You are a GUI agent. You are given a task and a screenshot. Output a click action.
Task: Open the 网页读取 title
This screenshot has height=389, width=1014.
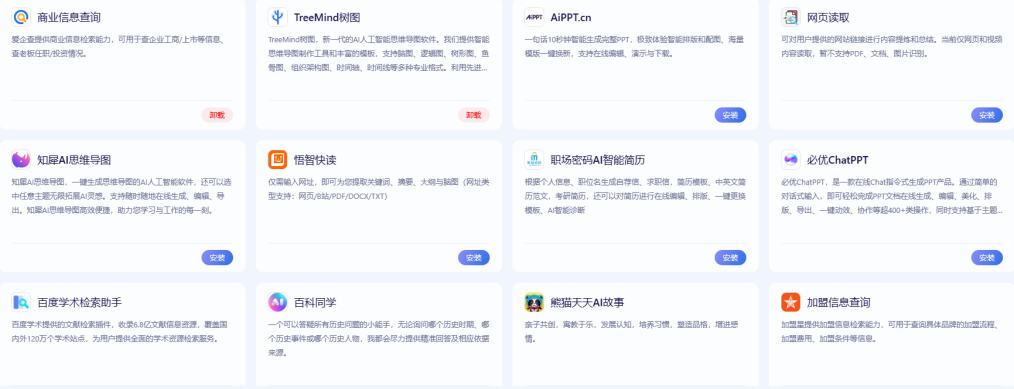[828, 17]
